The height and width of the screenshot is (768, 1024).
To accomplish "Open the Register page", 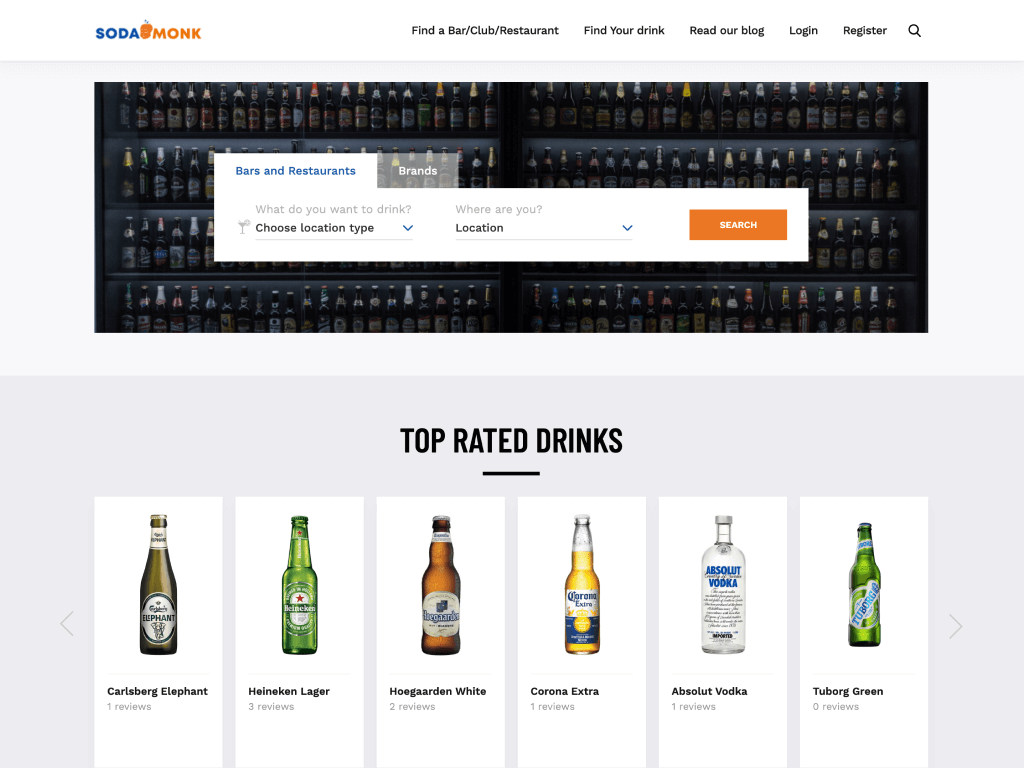I will click(864, 31).
